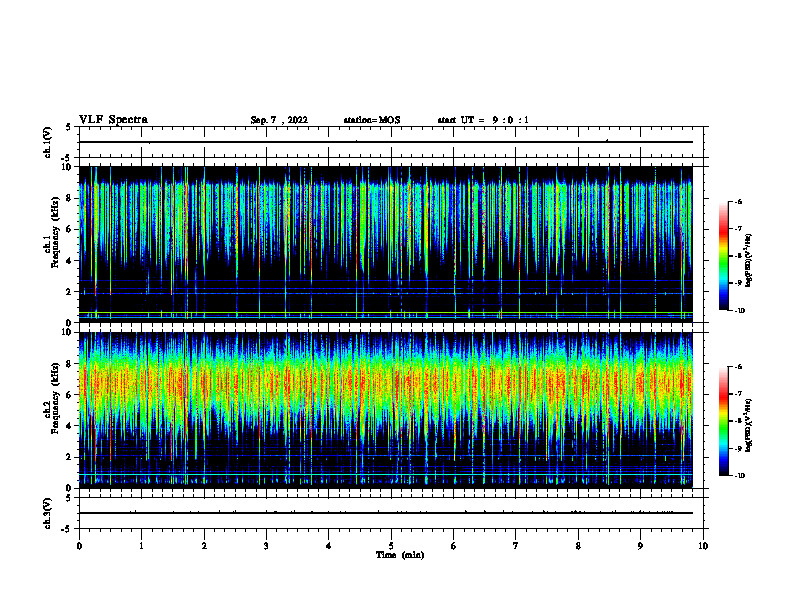The image size is (792, 612).
Task: Click the 'Time (min)' axis label
Action: pyautogui.click(x=400, y=555)
